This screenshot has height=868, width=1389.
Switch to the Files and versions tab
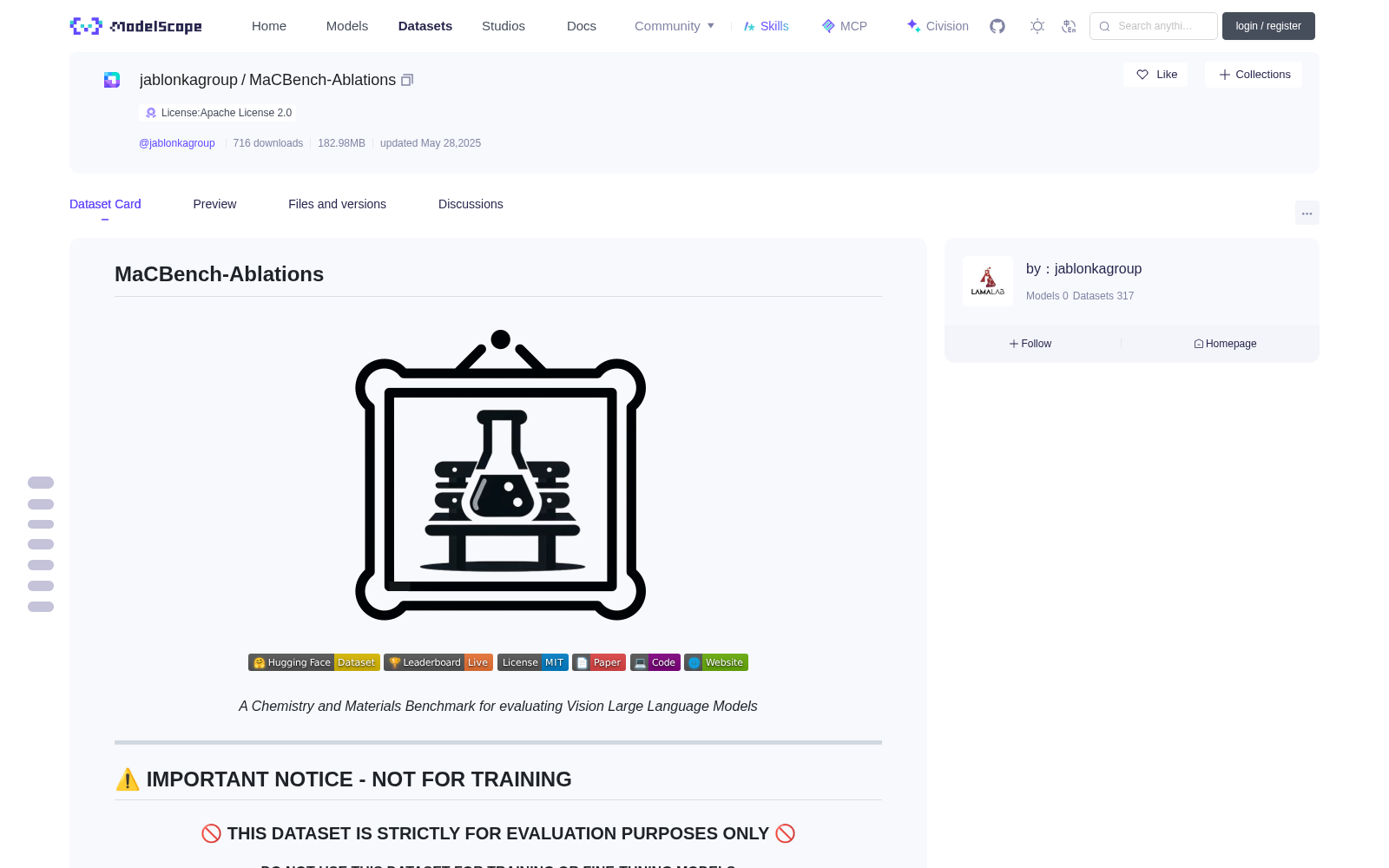337,204
